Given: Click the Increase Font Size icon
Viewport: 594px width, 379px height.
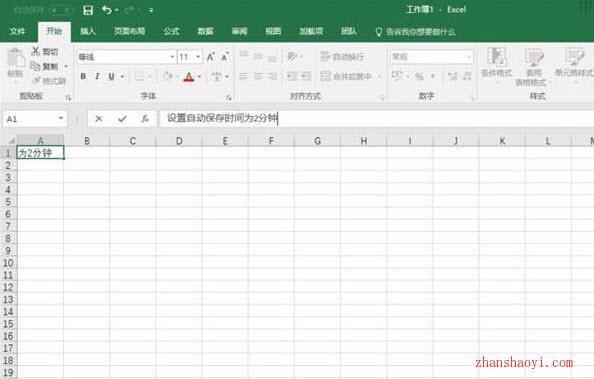Looking at the screenshot, I should [x=211, y=57].
